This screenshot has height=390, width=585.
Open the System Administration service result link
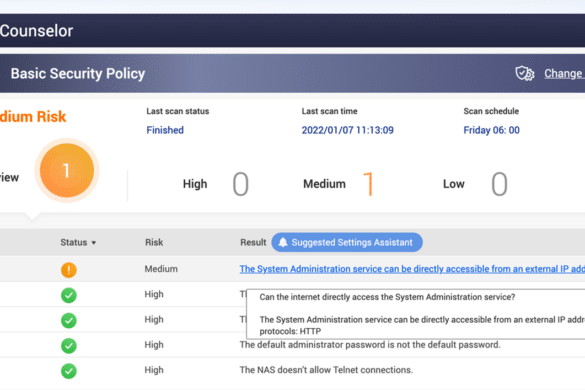pyautogui.click(x=412, y=269)
